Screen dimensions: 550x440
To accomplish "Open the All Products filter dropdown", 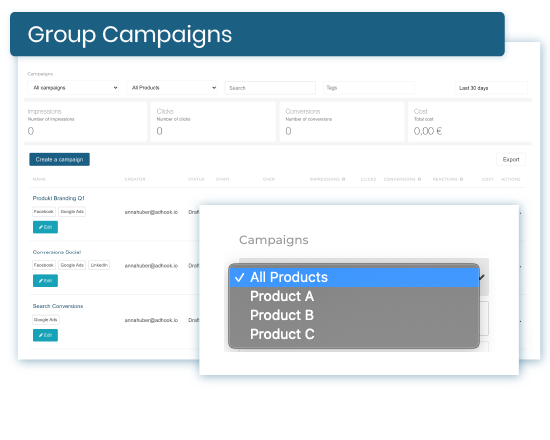I will click(x=172, y=88).
